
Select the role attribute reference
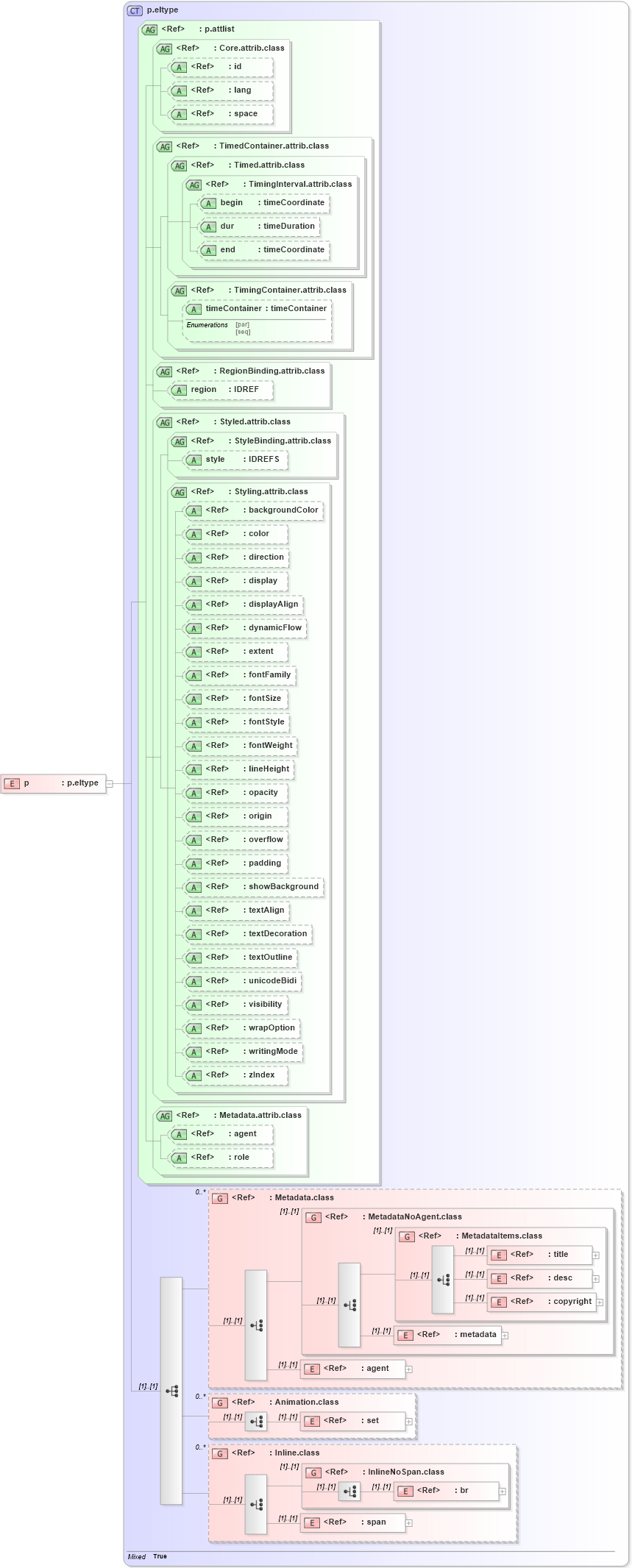click(x=221, y=1158)
